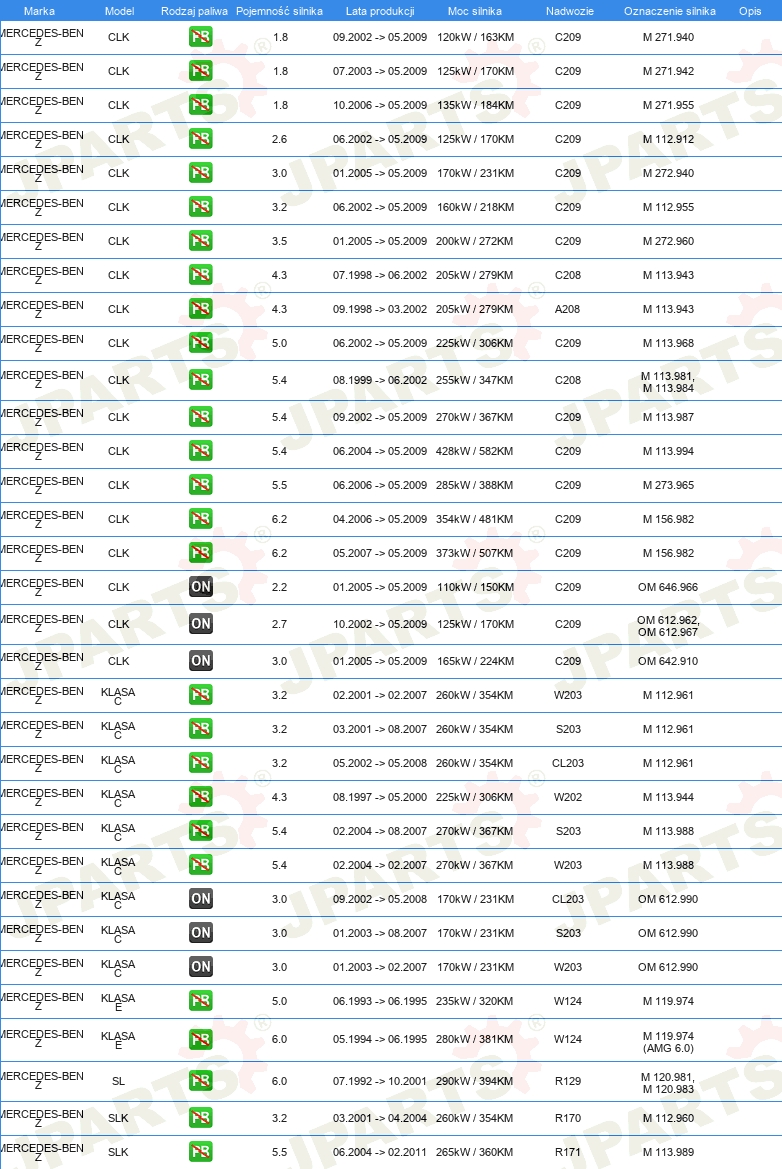
Task: Click diesel ON icon in OM 612.962 row
Action: (x=201, y=624)
